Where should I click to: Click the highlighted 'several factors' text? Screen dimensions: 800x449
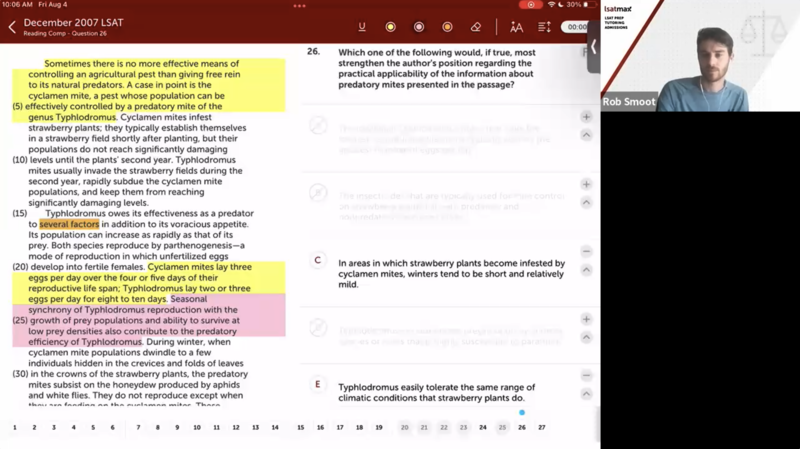coord(70,224)
